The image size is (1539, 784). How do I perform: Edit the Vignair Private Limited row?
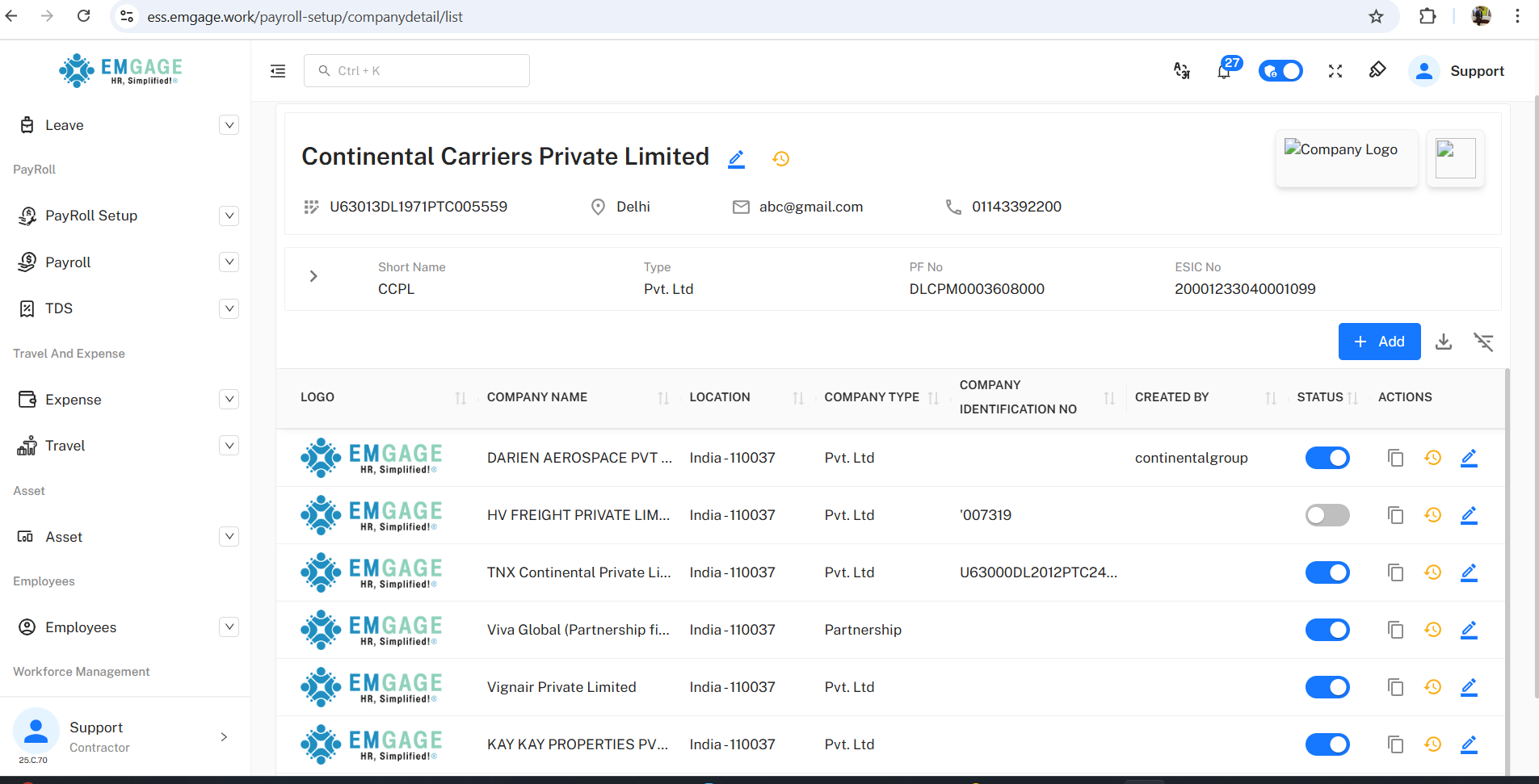[1469, 687]
